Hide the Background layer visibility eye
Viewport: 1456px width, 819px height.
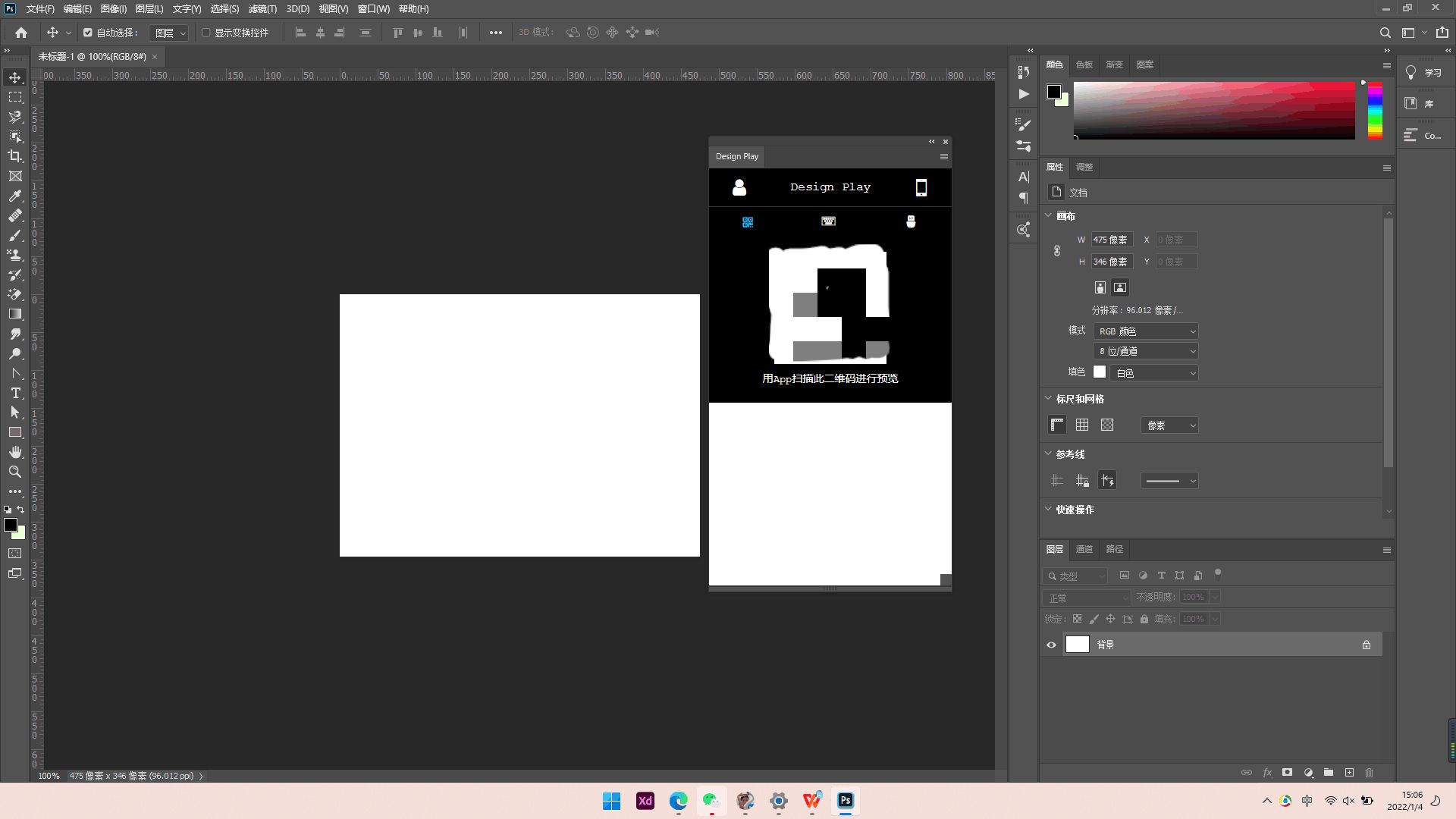(x=1051, y=645)
